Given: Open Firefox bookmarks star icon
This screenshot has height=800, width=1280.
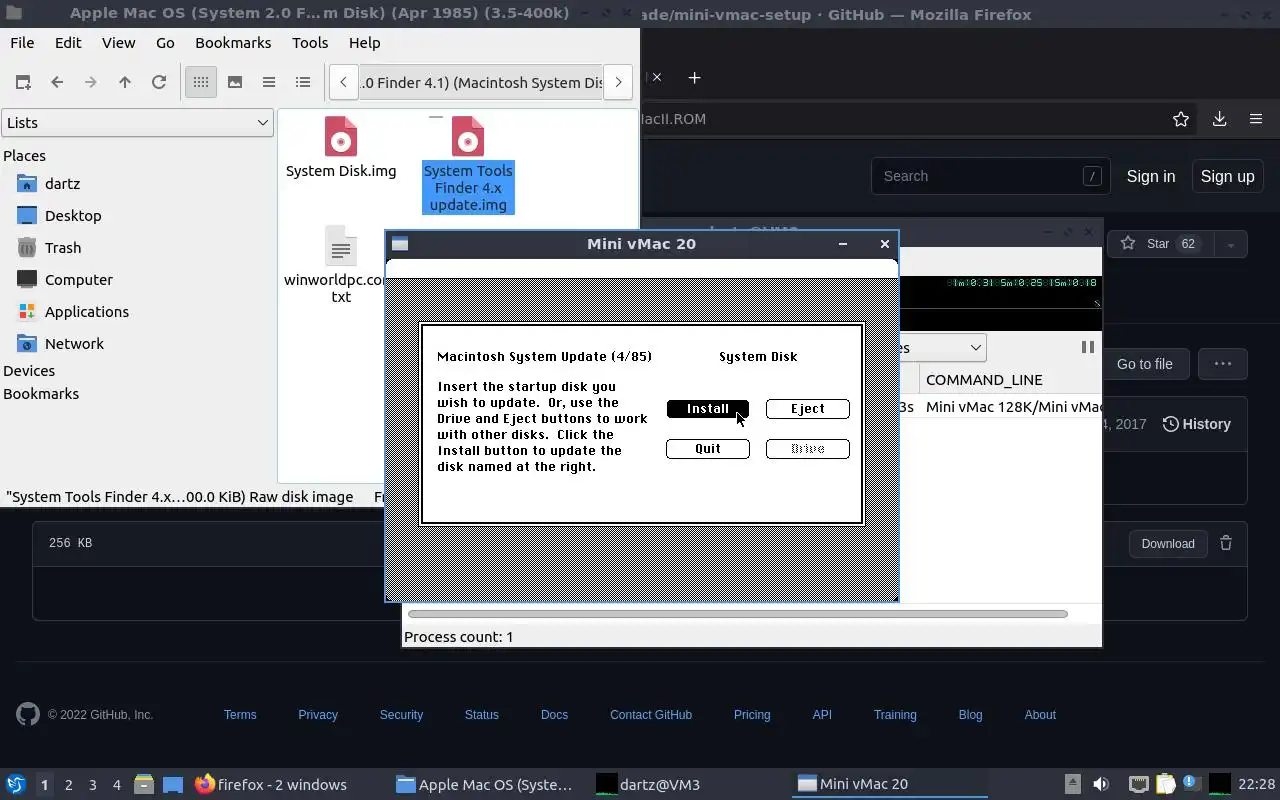Looking at the screenshot, I should [1181, 119].
